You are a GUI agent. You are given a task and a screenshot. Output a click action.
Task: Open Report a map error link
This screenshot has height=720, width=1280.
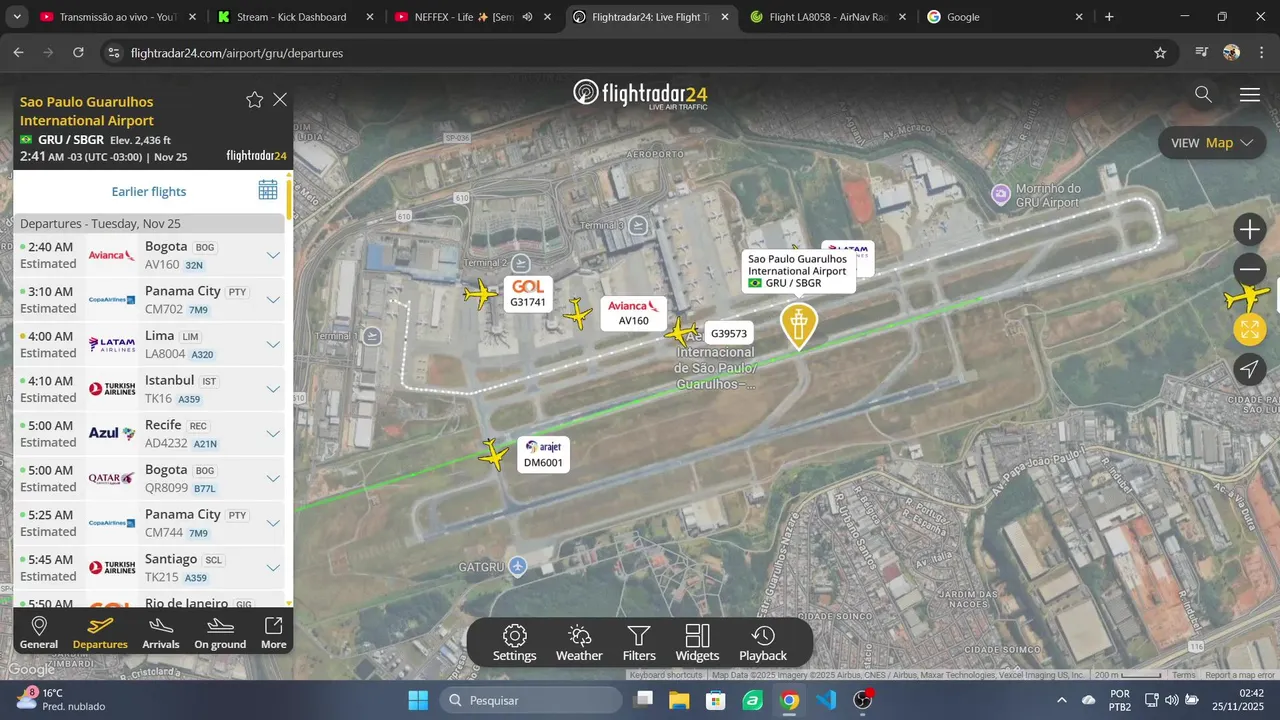pos(1240,675)
